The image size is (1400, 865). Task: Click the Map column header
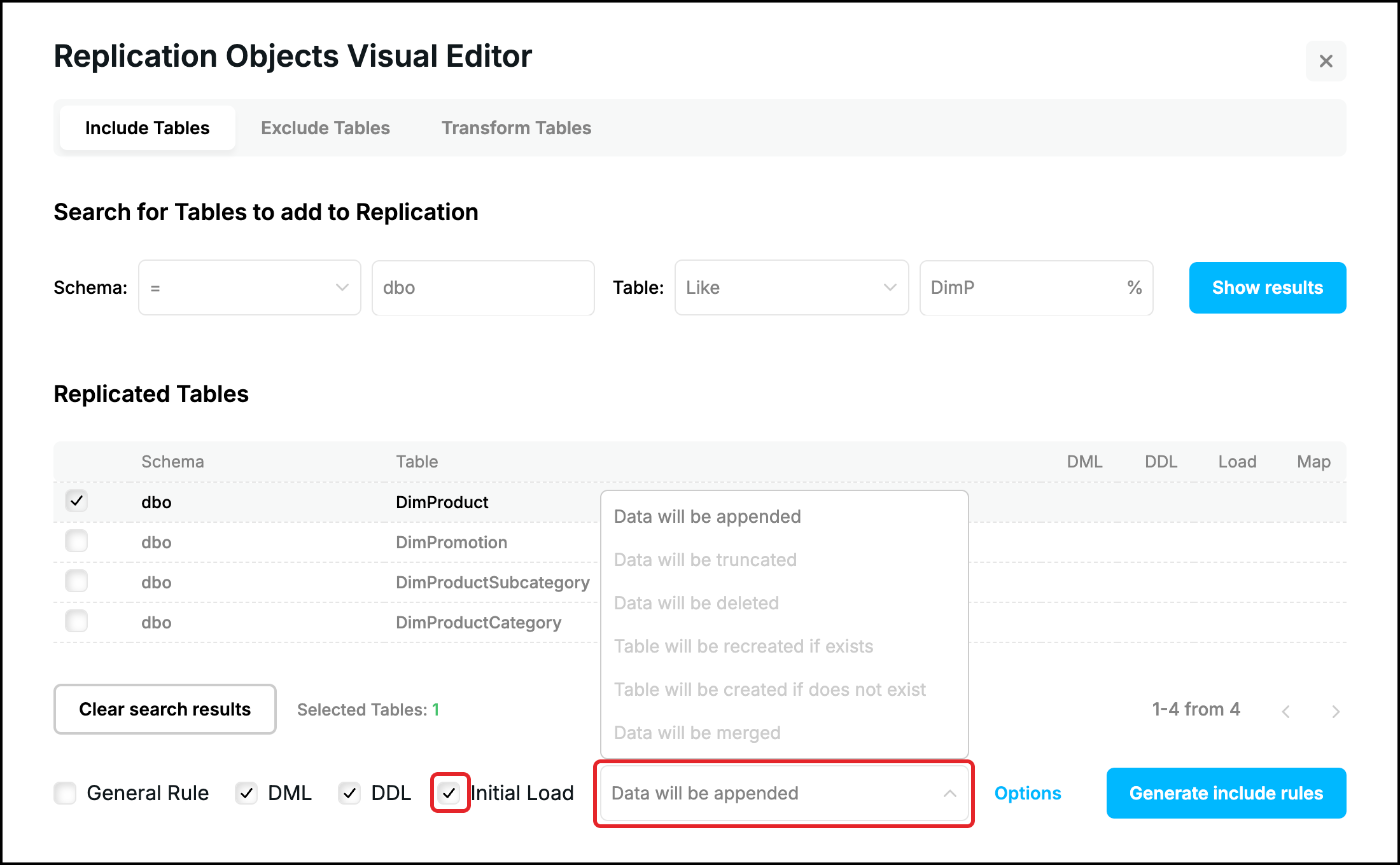click(x=1314, y=462)
